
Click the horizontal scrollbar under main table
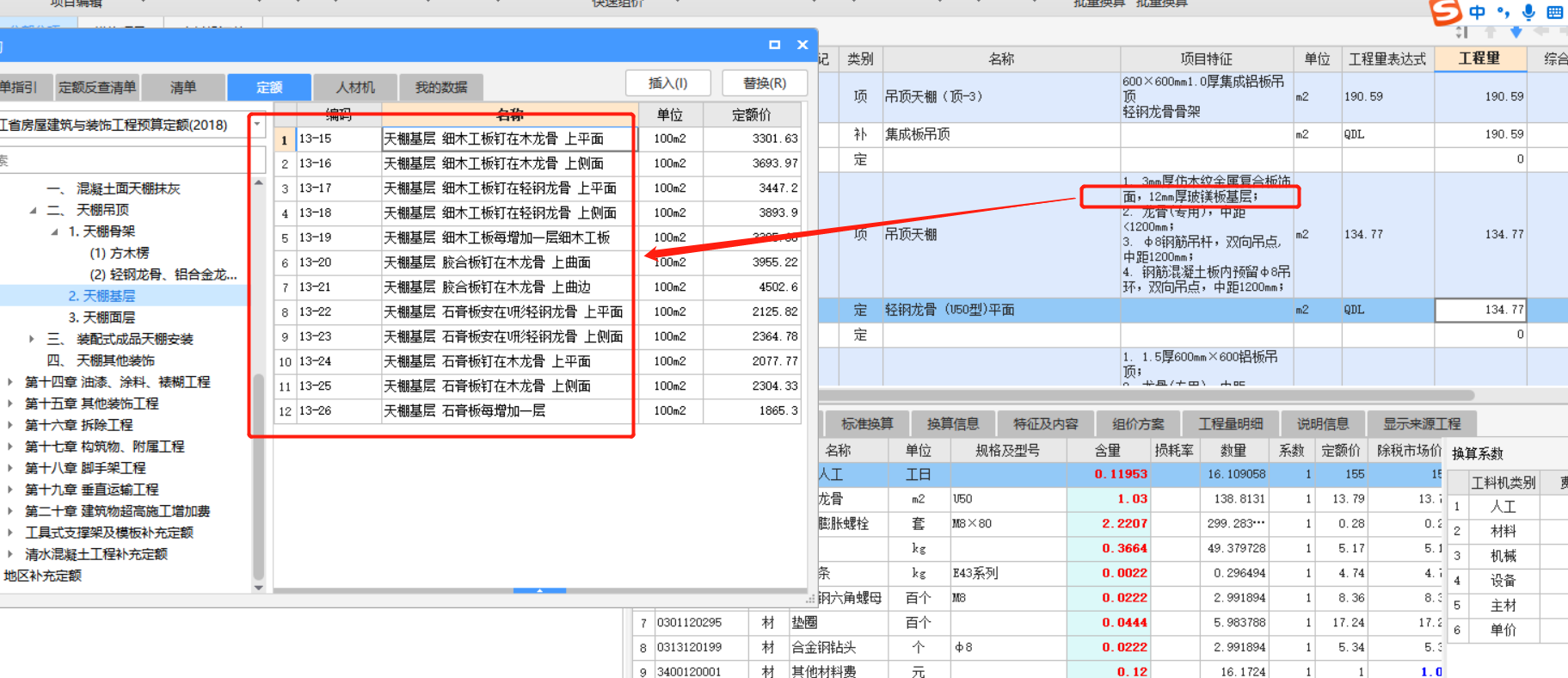click(1147, 395)
